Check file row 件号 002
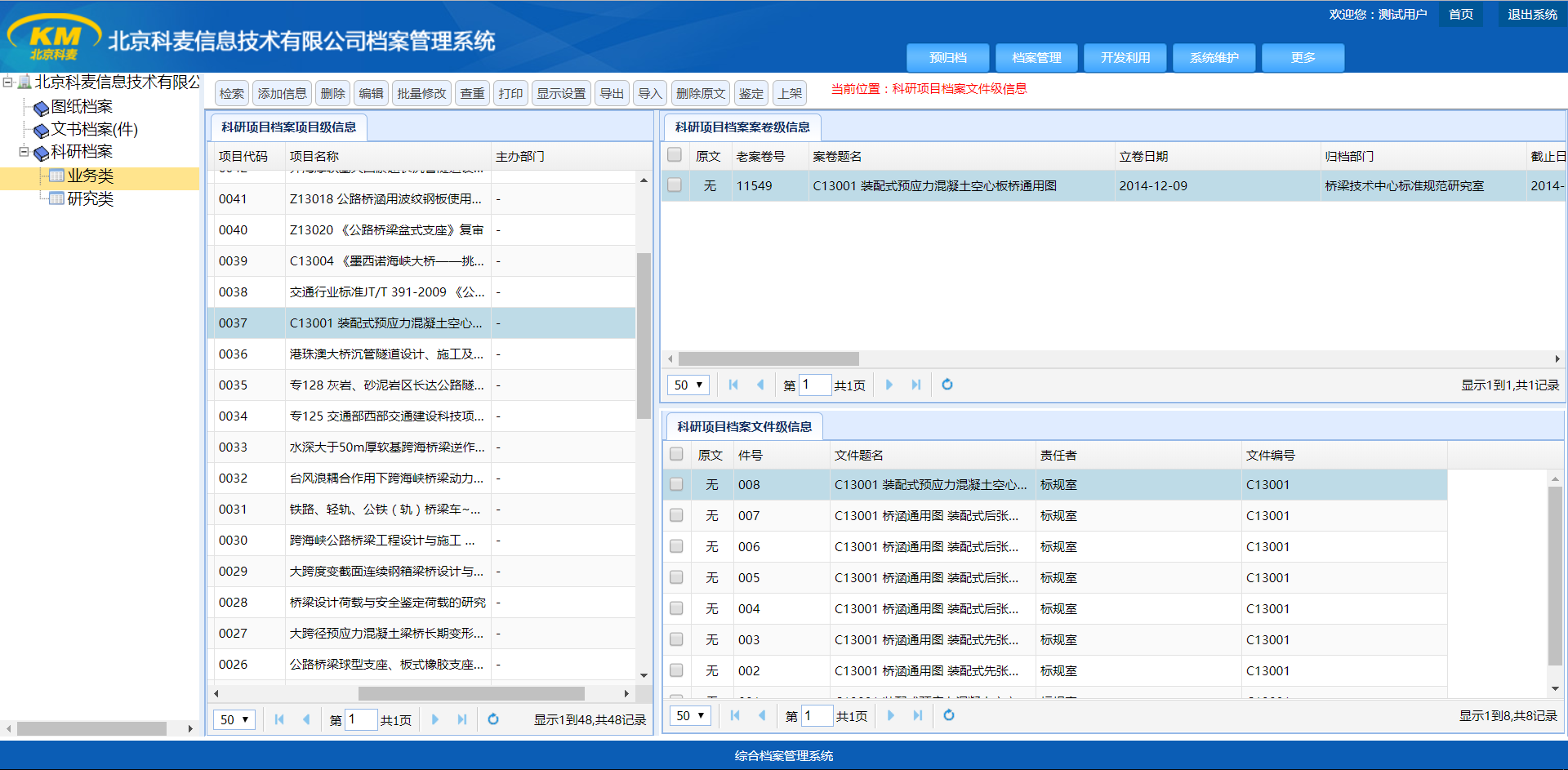Viewport: 1568px width, 770px height. (676, 670)
